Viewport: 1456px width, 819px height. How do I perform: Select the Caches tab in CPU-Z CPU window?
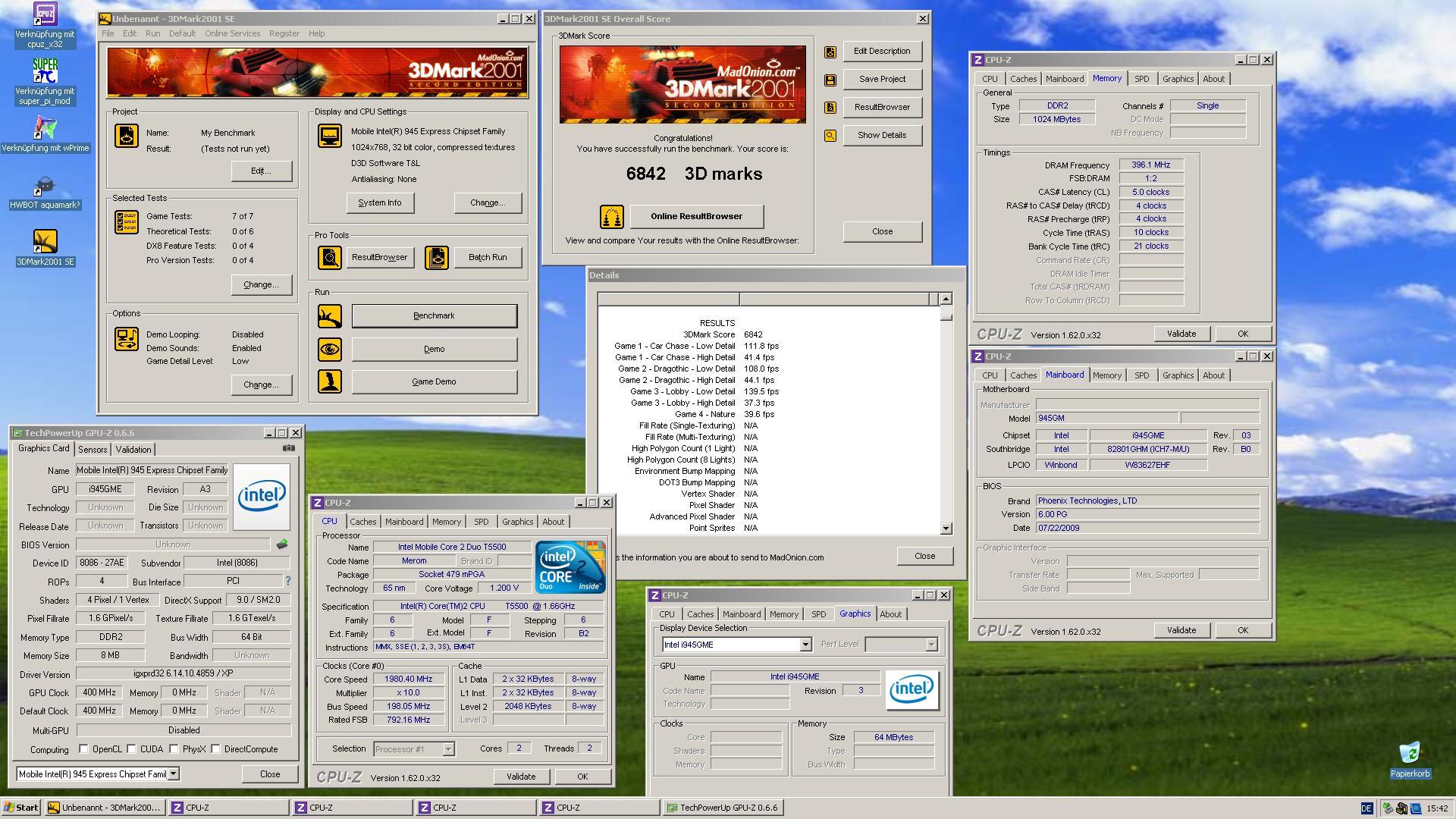tap(362, 522)
